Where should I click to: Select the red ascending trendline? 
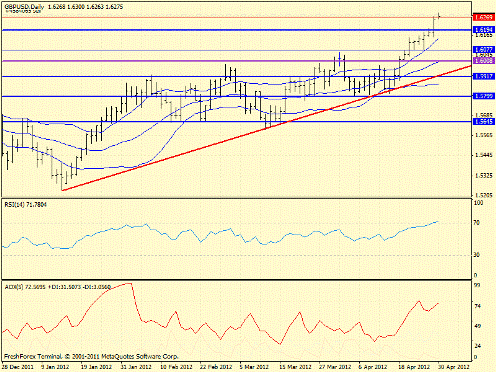pyautogui.click(x=267, y=128)
